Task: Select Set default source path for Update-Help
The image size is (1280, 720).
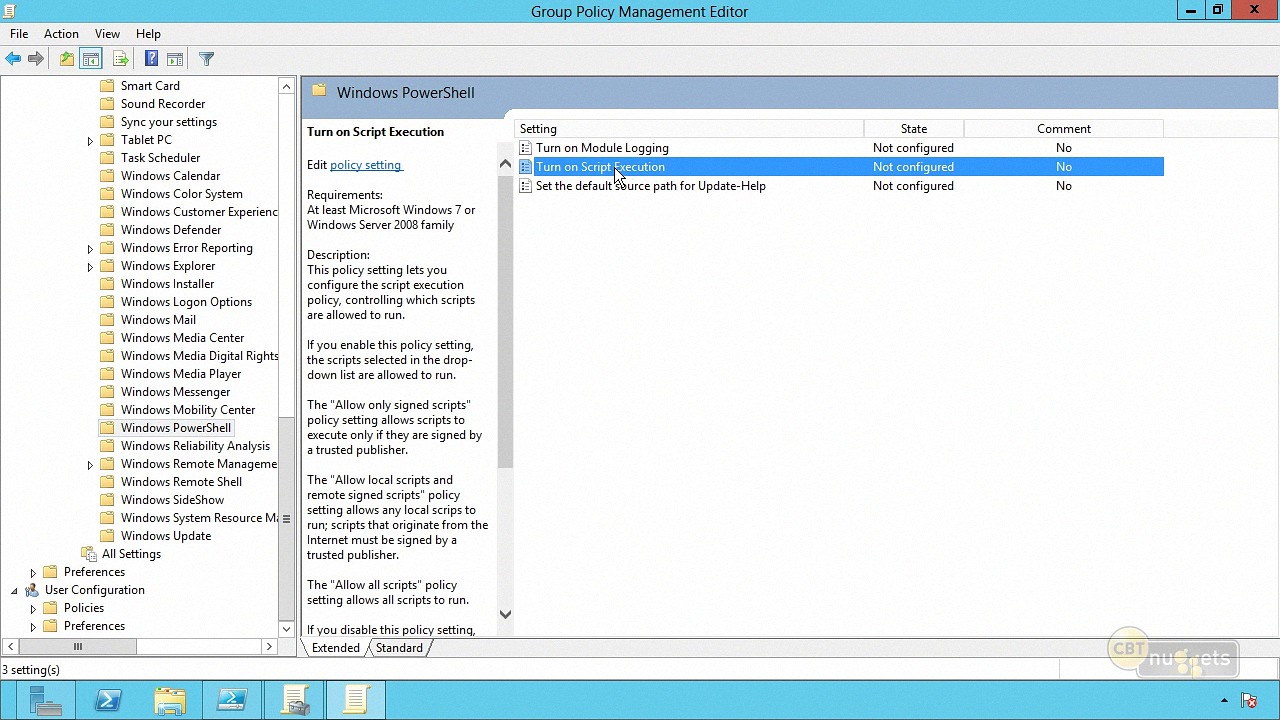Action: pyautogui.click(x=651, y=186)
